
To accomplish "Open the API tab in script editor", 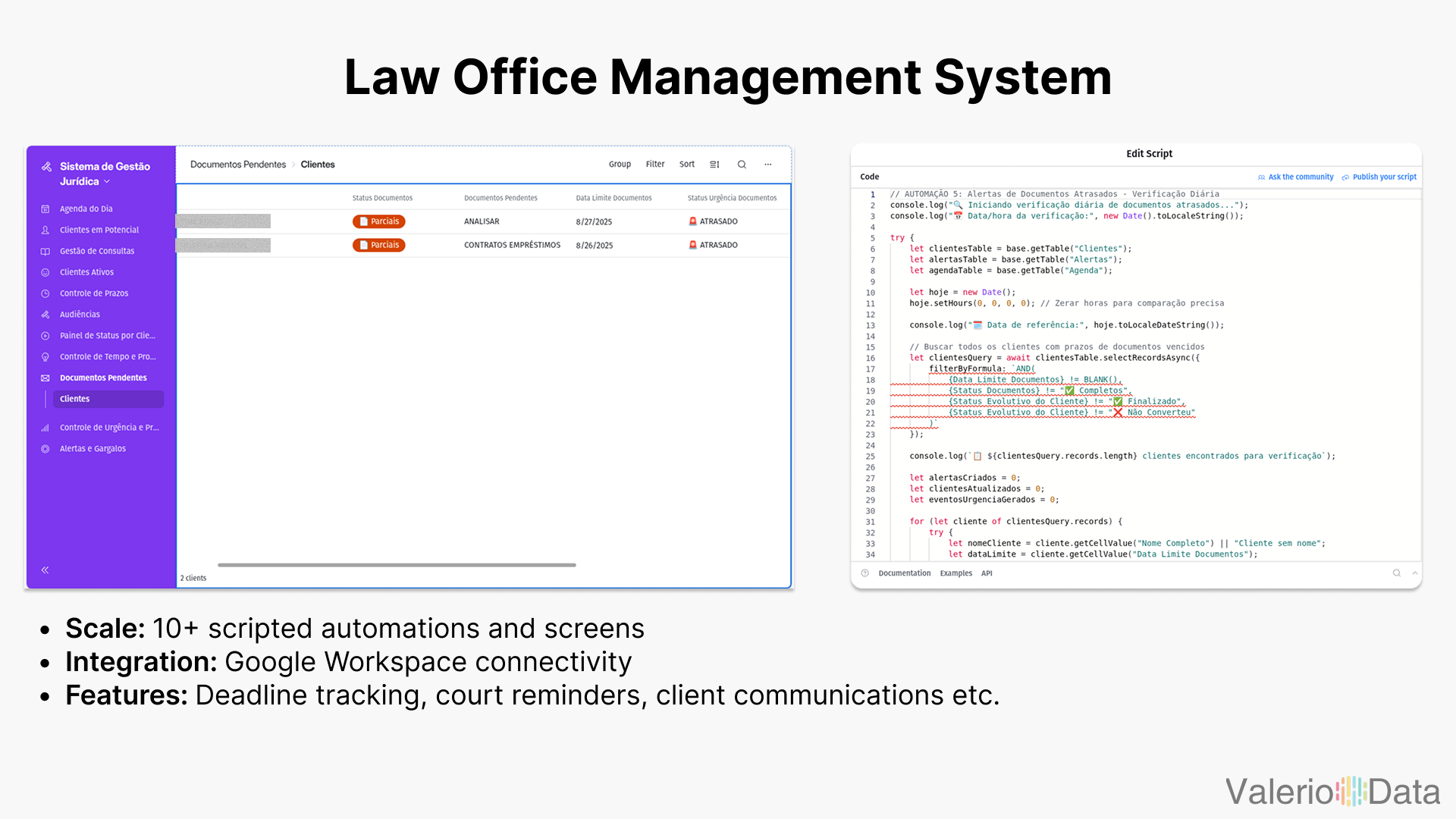I will pos(987,573).
